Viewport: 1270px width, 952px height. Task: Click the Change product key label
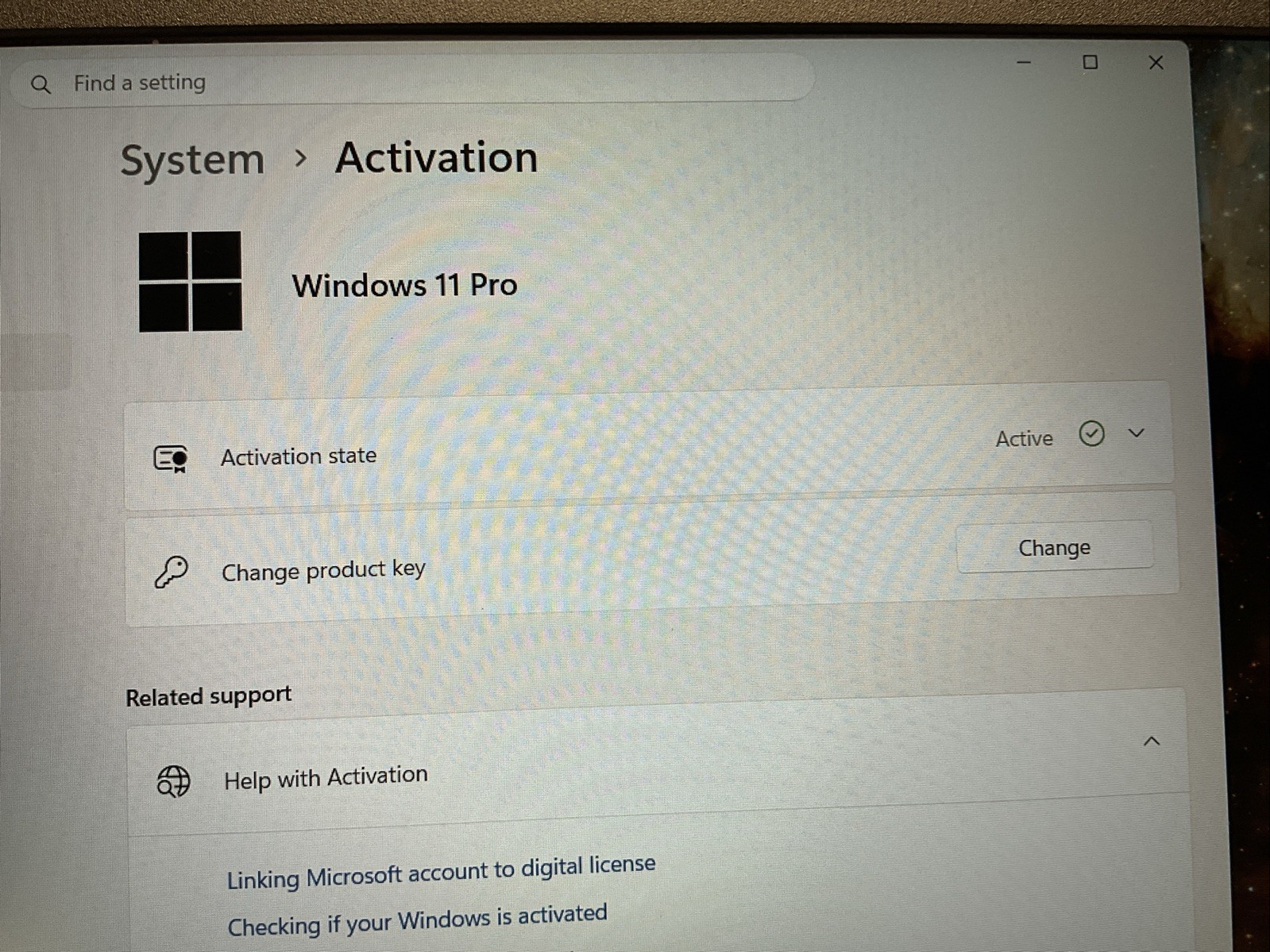coord(323,571)
